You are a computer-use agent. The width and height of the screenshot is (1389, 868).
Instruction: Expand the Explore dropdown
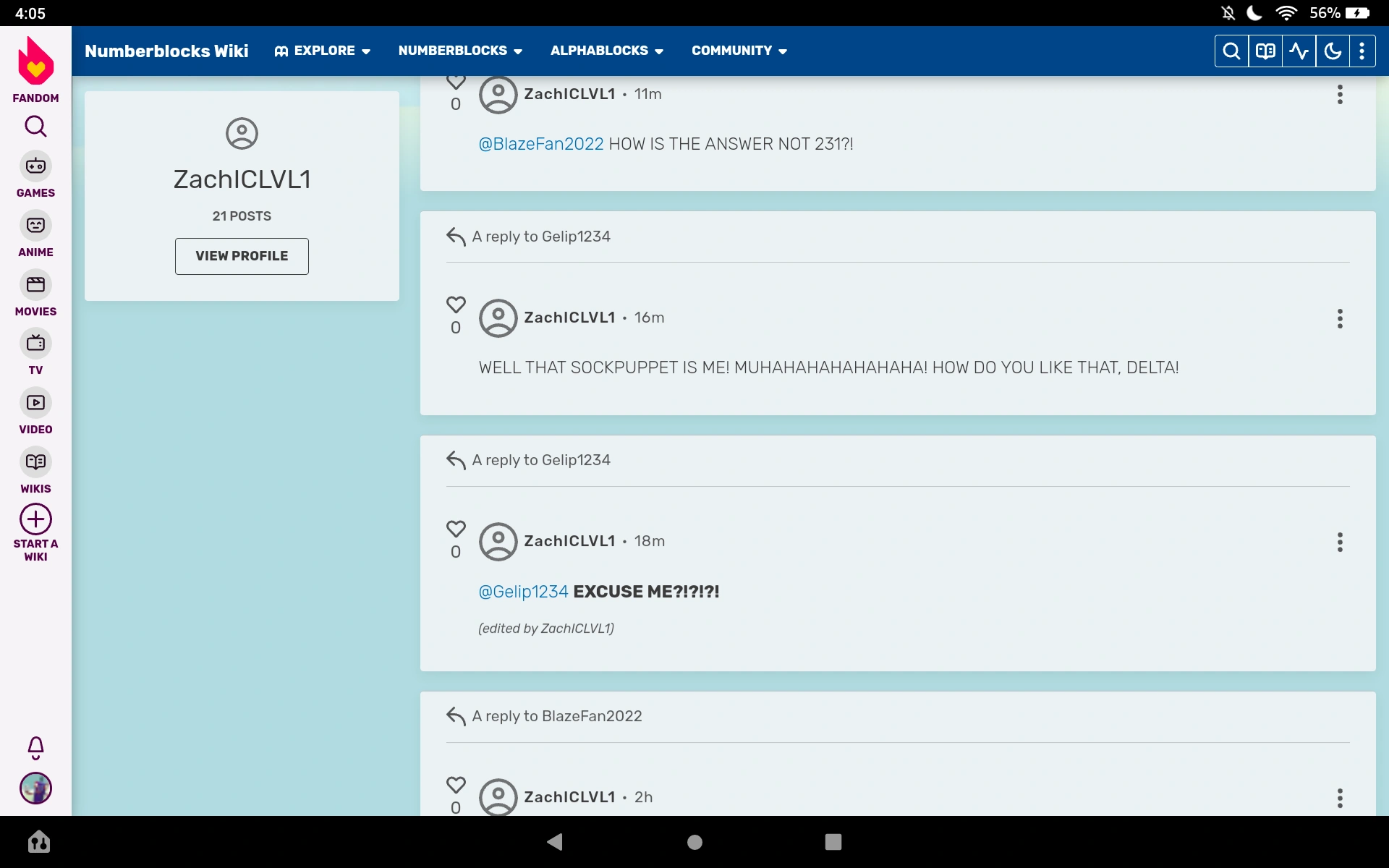tap(322, 51)
